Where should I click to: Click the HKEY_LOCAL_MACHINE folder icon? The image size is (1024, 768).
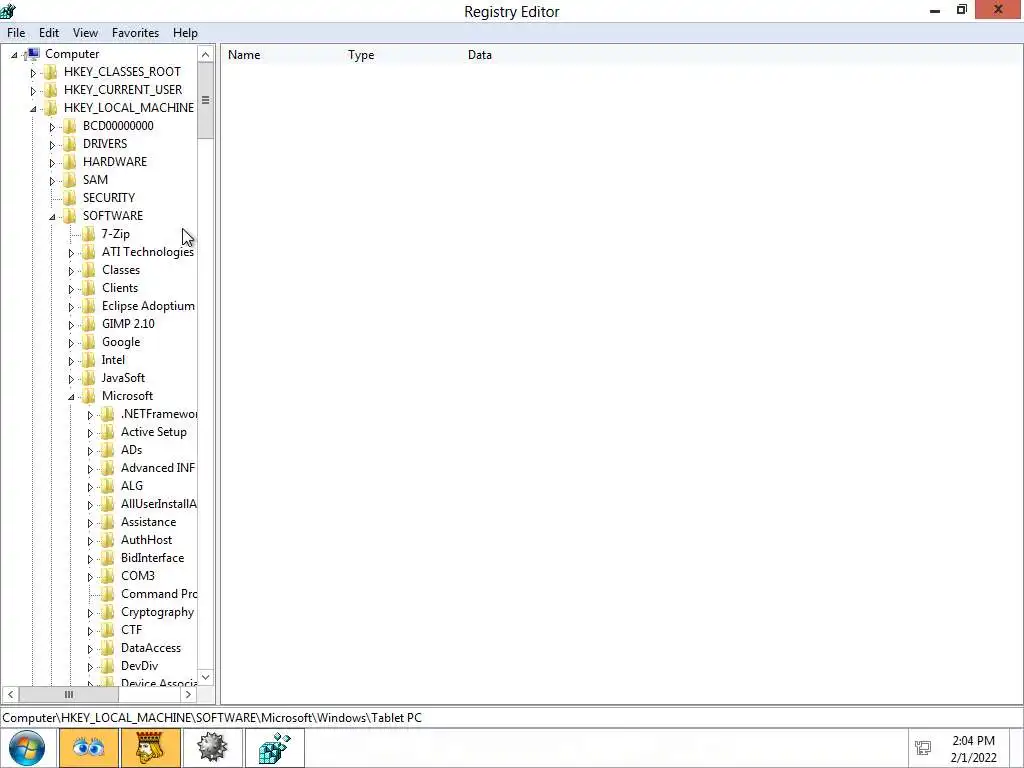51,108
